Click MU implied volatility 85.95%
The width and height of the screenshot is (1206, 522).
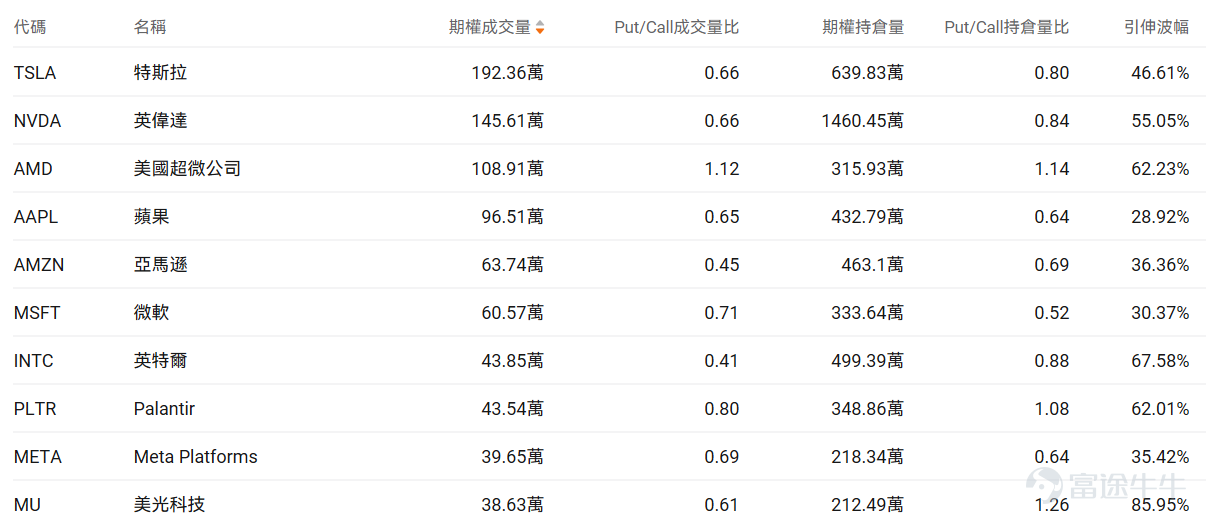pyautogui.click(x=1161, y=505)
